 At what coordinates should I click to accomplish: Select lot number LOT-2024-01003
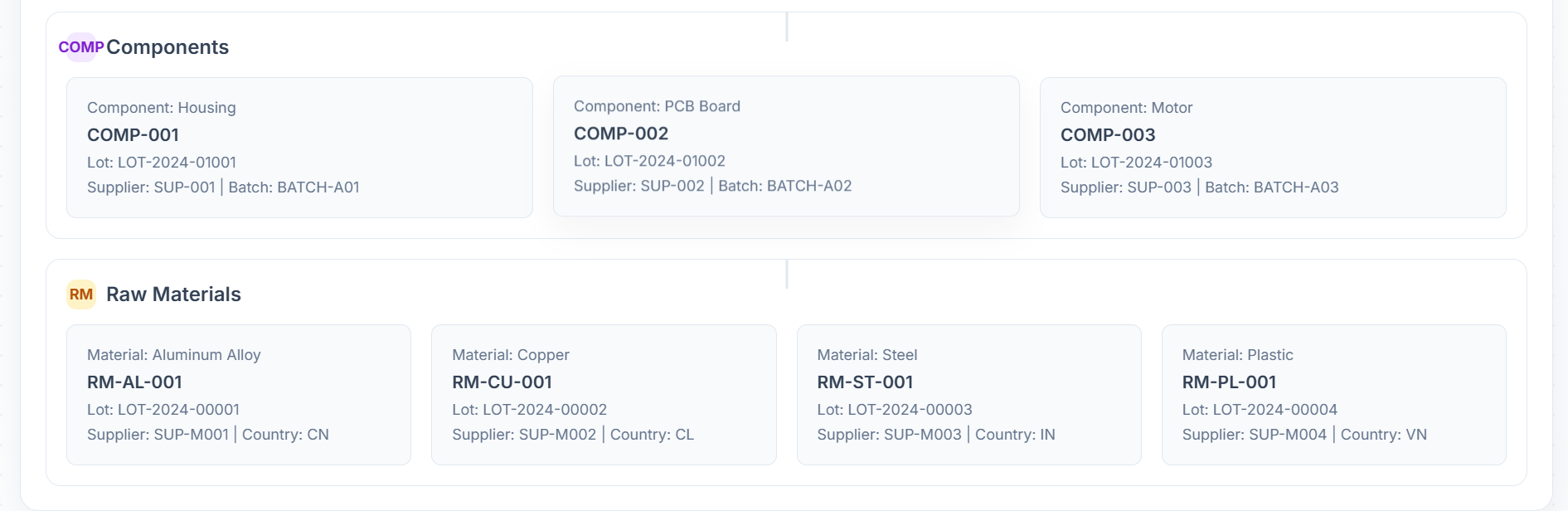pyautogui.click(x=1136, y=163)
